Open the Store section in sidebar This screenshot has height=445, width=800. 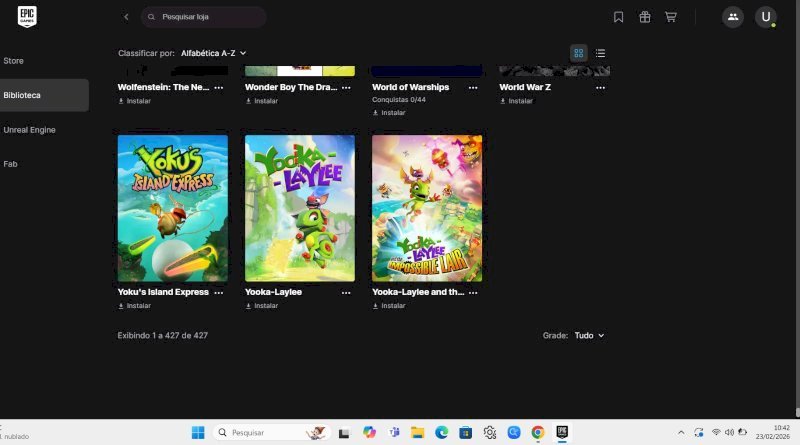tap(14, 61)
